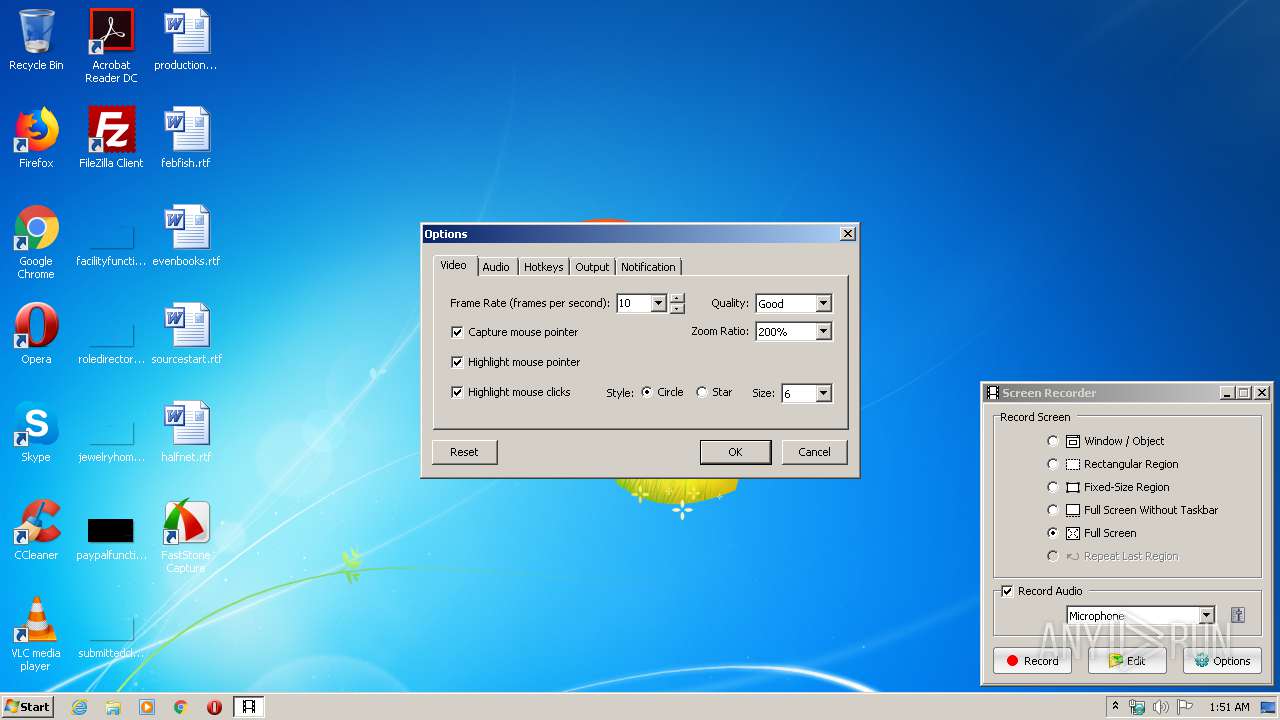Toggle Record Audio checkbox
Viewport: 1280px width, 720px height.
tap(1007, 591)
